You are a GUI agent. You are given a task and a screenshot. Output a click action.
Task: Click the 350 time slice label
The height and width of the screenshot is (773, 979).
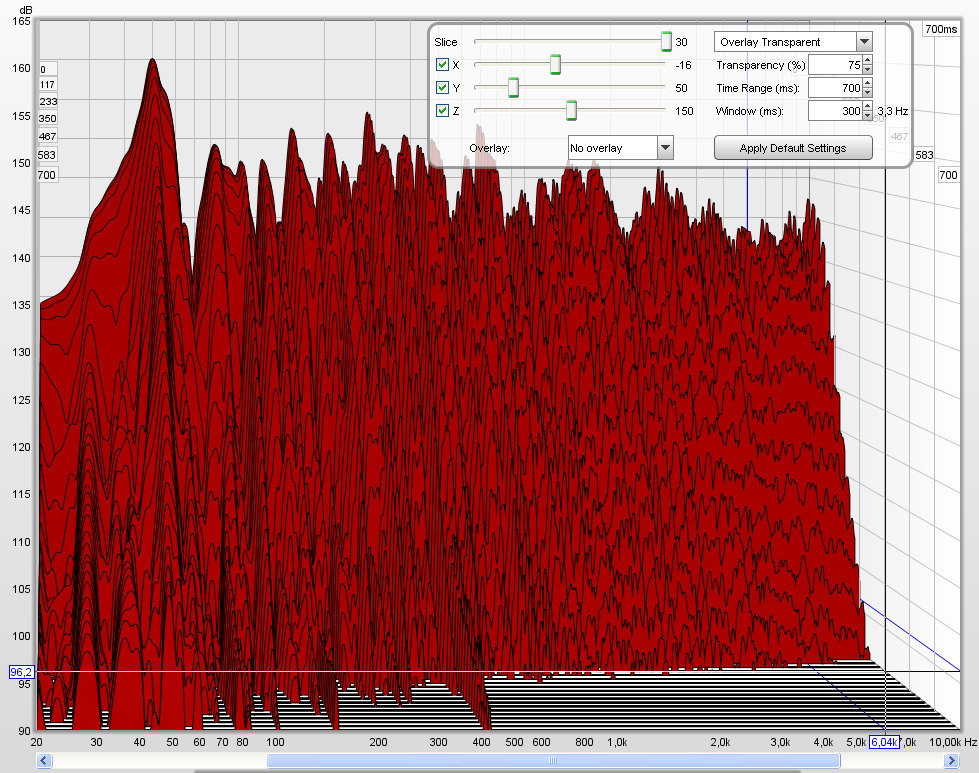pos(47,118)
